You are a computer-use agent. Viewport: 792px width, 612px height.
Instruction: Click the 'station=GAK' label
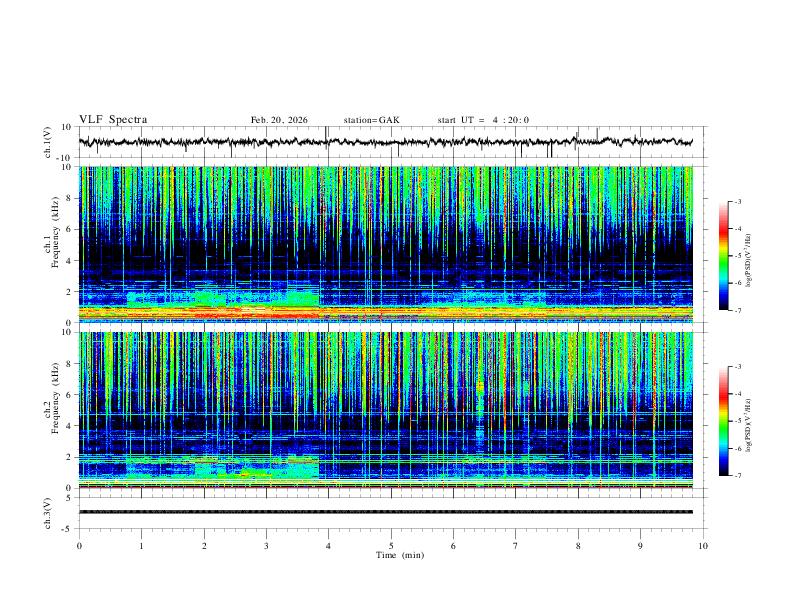click(371, 120)
